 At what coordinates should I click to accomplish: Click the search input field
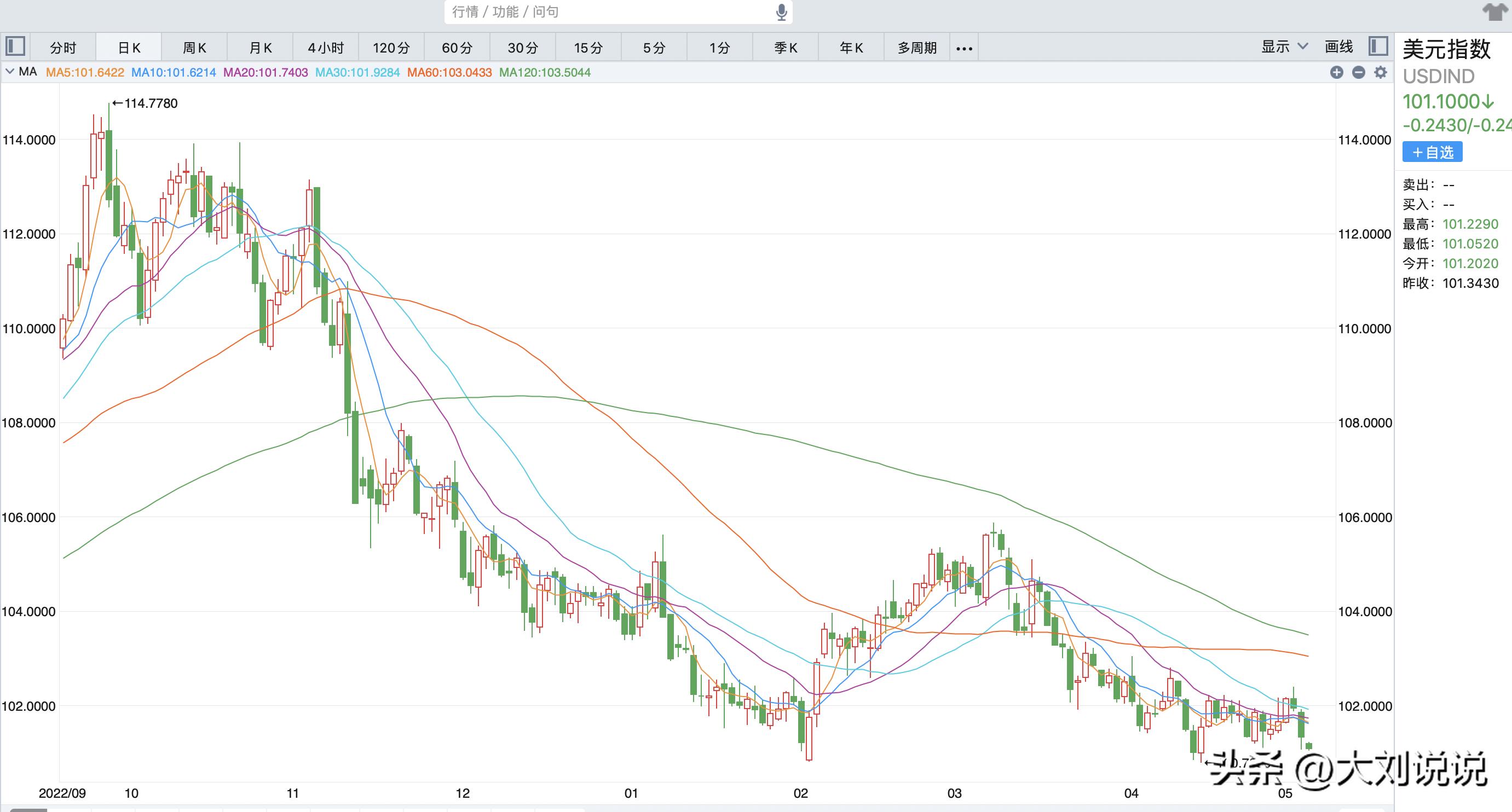click(604, 13)
